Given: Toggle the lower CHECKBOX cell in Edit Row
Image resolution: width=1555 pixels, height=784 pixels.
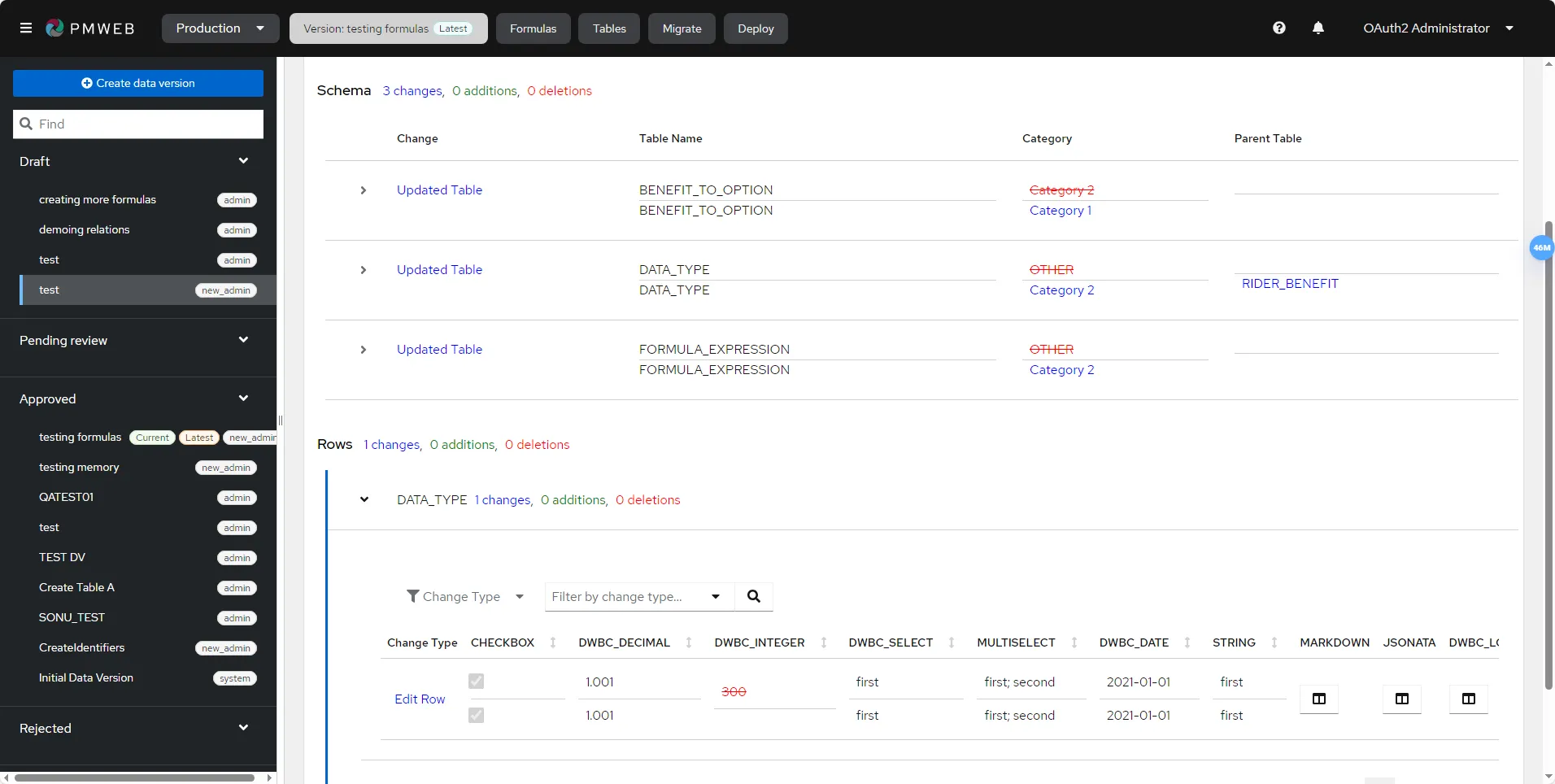Looking at the screenshot, I should (x=477, y=715).
